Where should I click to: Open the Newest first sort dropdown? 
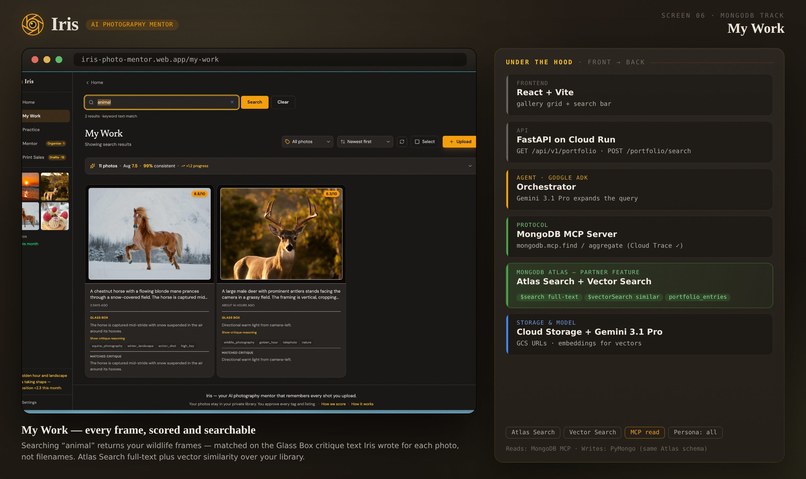click(365, 141)
